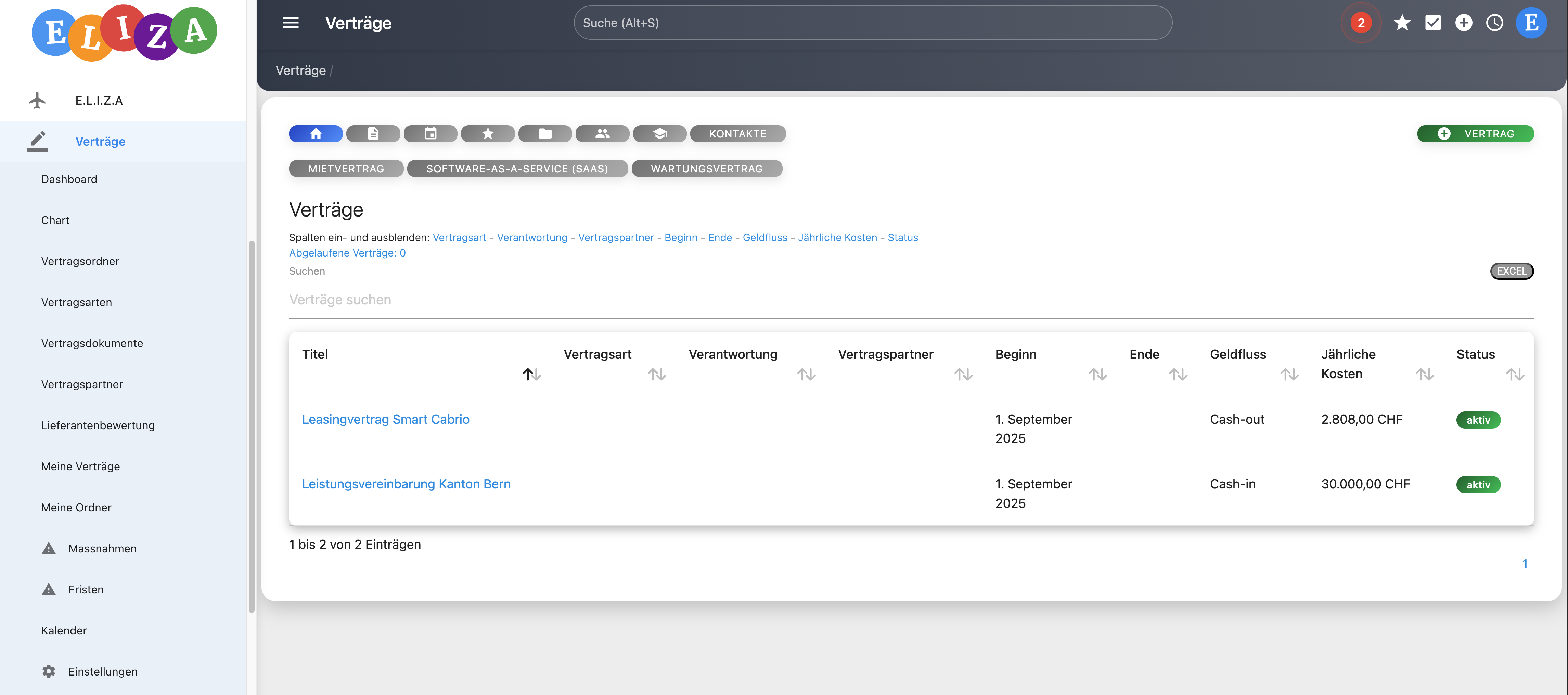The height and width of the screenshot is (695, 1568).
Task: Click the plus add icon in header
Action: 1463,23
